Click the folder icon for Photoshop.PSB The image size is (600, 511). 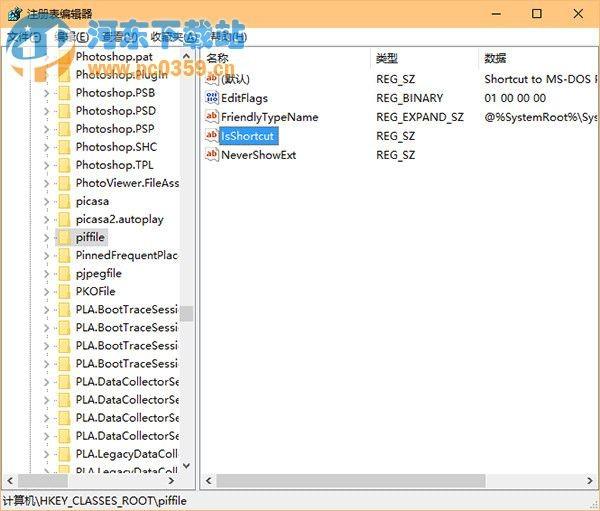(x=64, y=93)
